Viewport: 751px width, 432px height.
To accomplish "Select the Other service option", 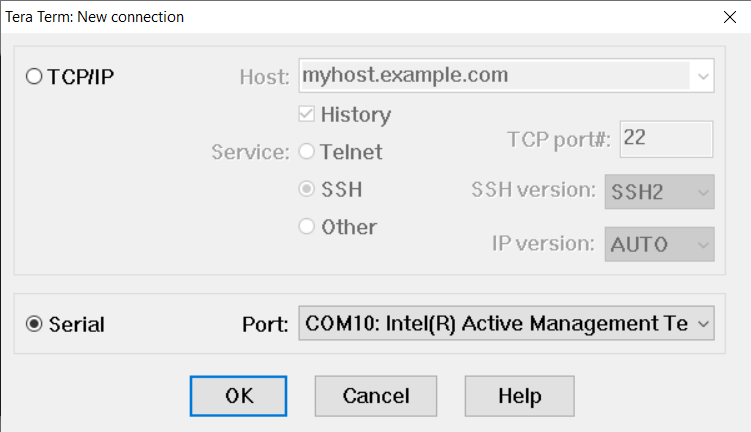I will (x=307, y=227).
